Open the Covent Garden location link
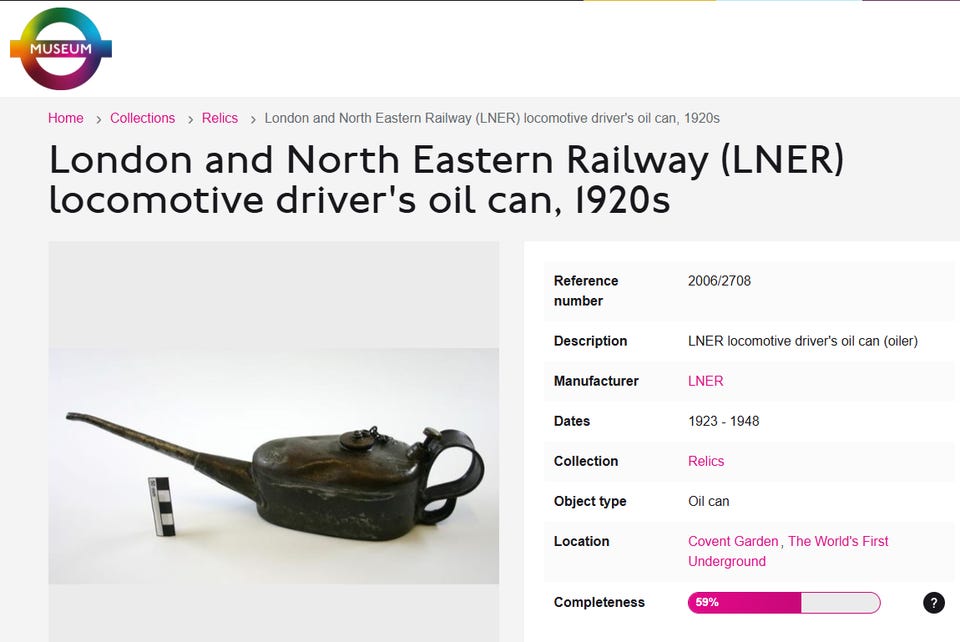960x642 pixels. [x=733, y=541]
